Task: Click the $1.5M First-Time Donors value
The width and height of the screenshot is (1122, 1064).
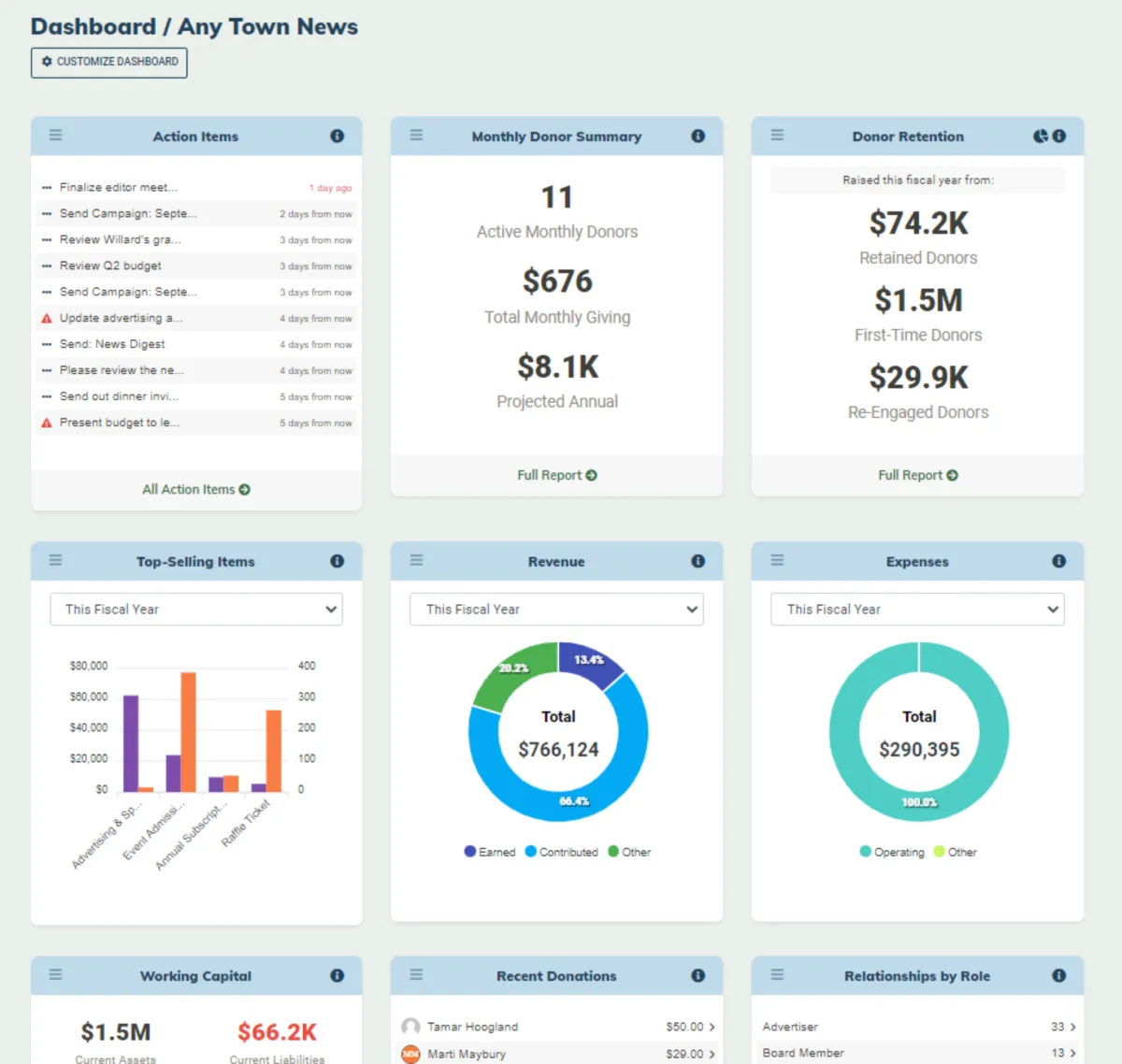Action: [918, 300]
